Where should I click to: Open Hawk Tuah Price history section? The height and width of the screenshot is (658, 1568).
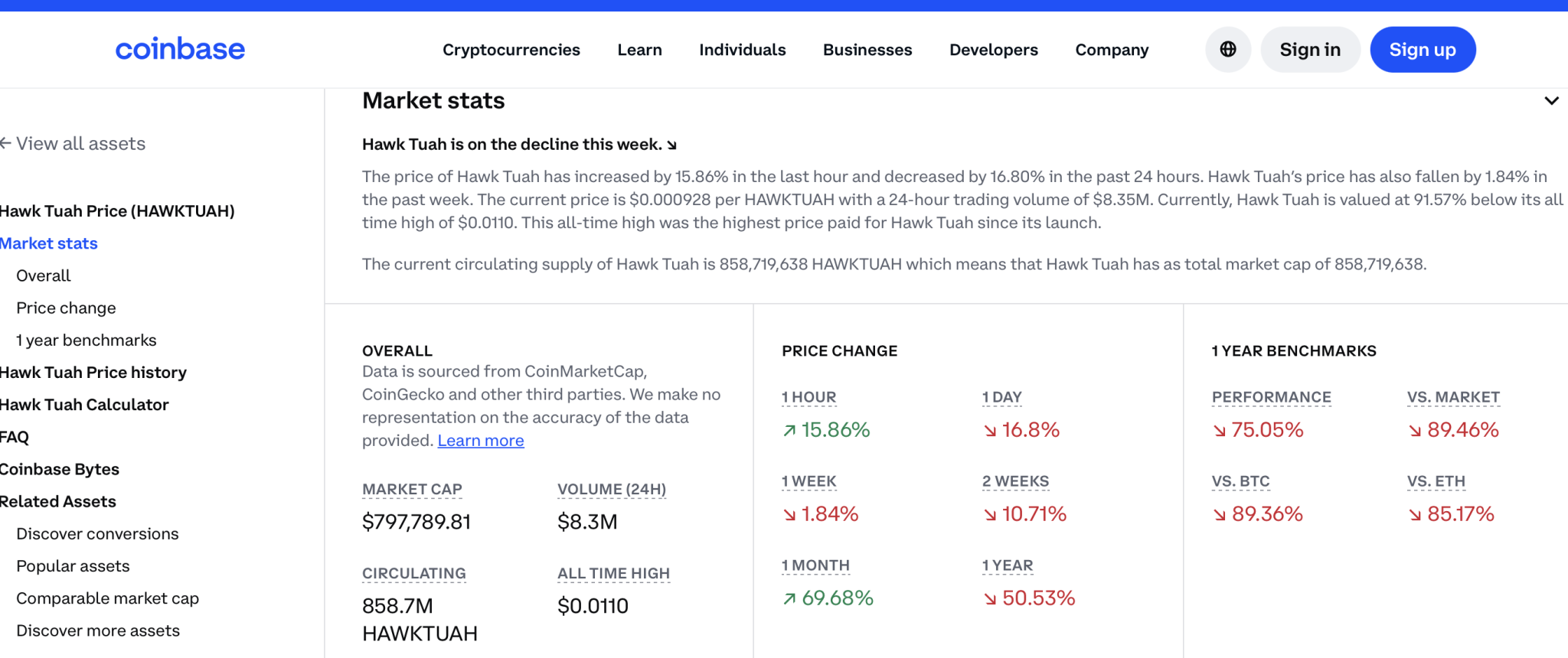tap(93, 373)
